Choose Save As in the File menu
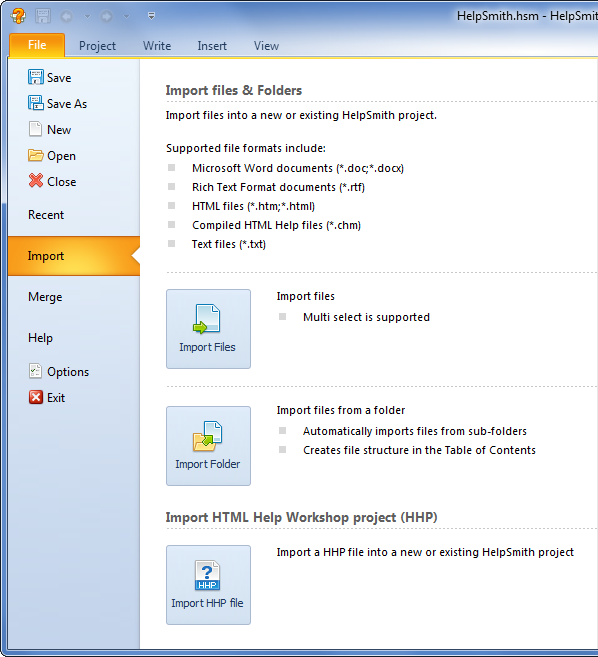This screenshot has height=657, width=598. 67,104
